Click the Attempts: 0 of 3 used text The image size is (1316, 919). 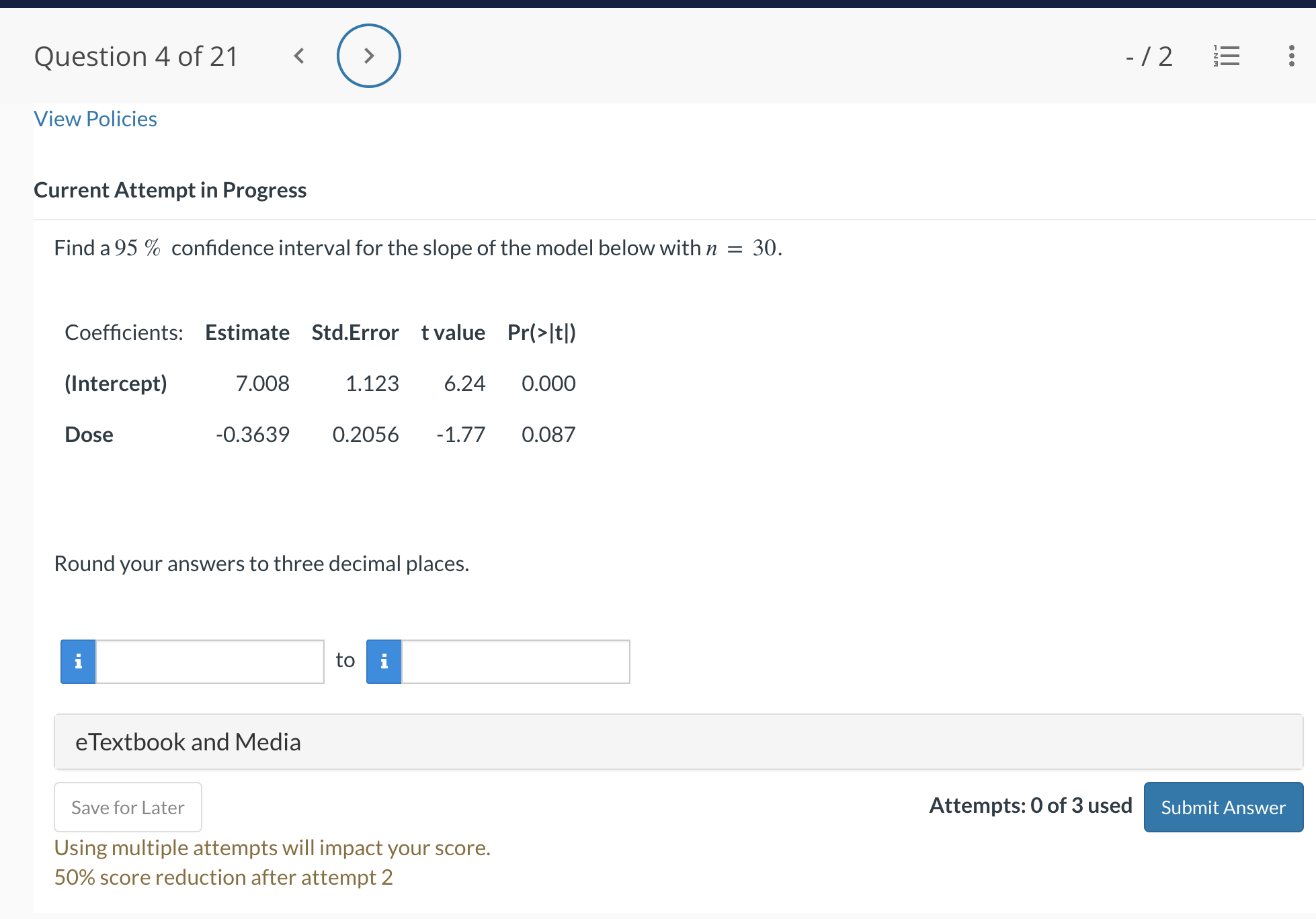1030,805
